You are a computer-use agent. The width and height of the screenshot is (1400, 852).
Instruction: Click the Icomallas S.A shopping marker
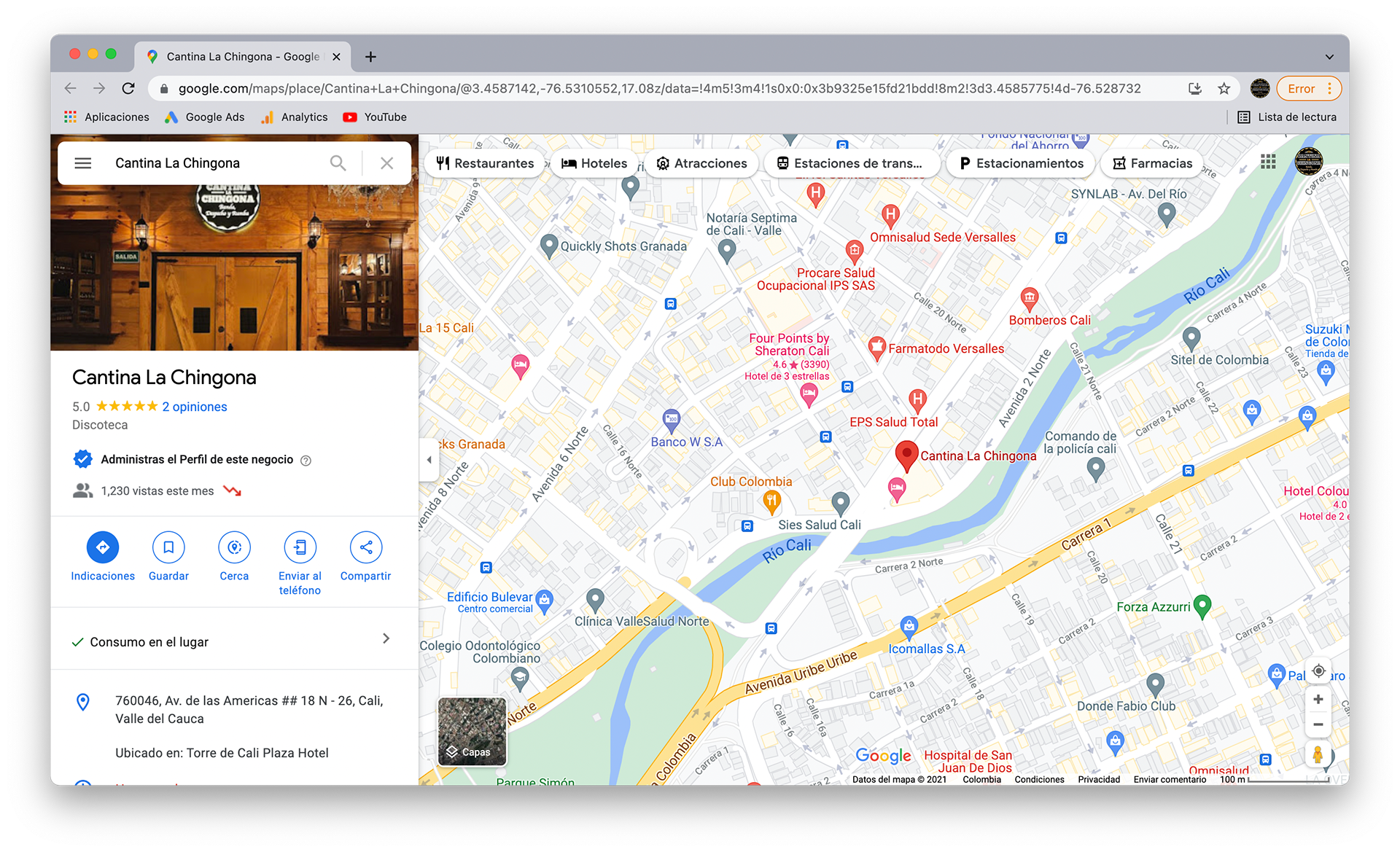[x=909, y=626]
